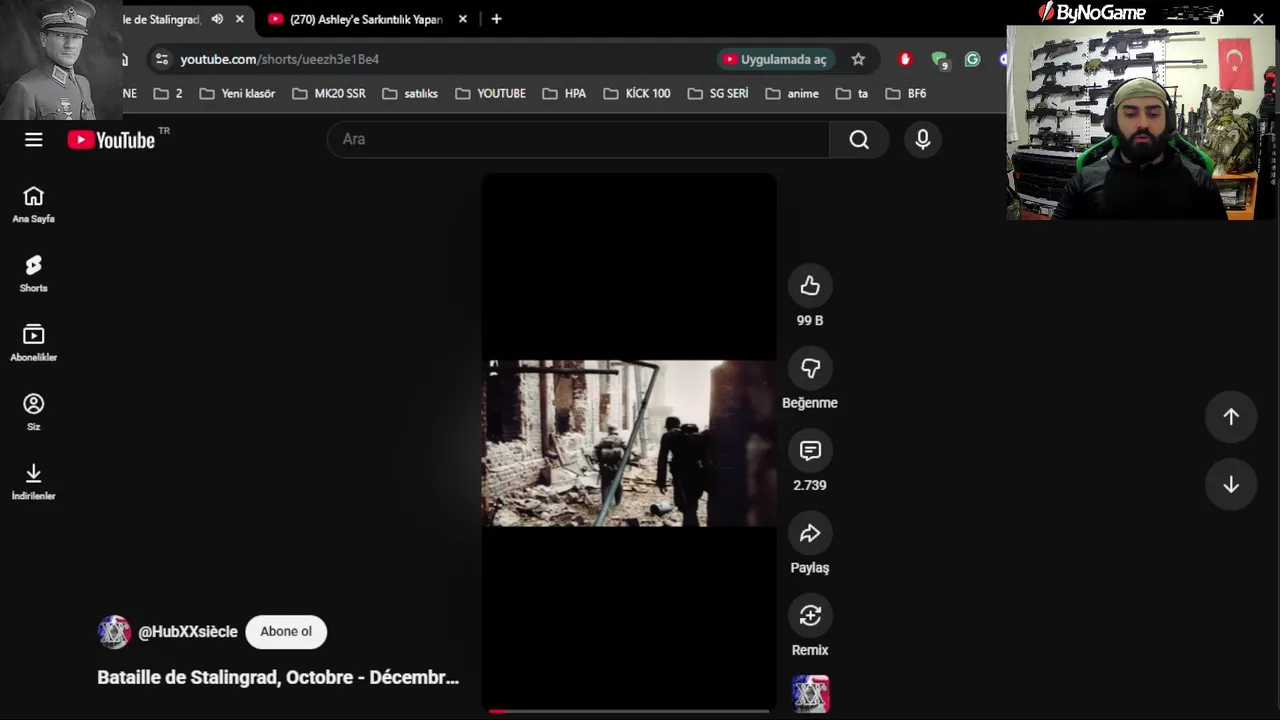Dislike the short with the Beğenme button
The height and width of the screenshot is (720, 1280).
pos(810,368)
